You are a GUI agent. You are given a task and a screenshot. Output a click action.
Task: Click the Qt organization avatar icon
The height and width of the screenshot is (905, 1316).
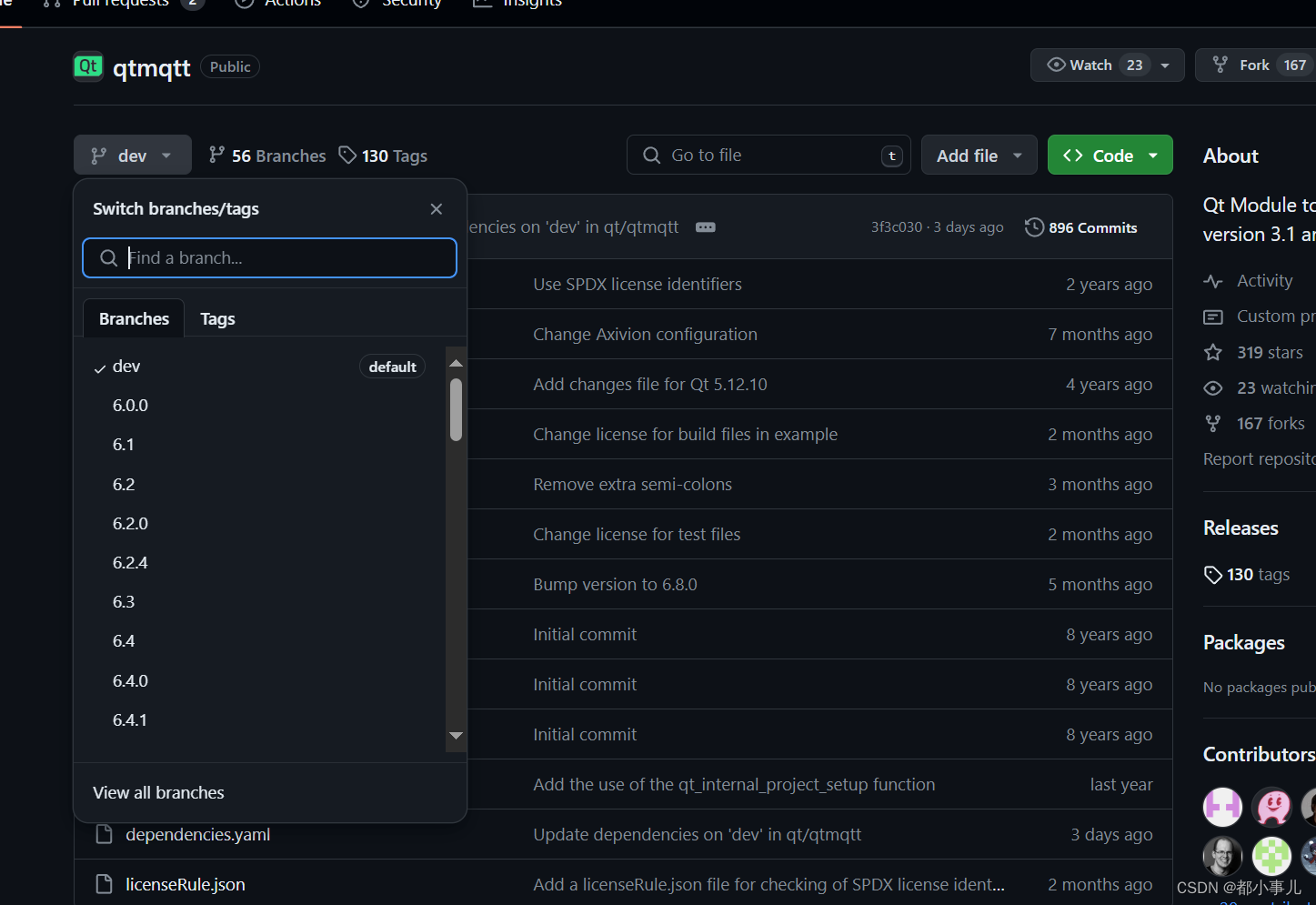tap(87, 65)
